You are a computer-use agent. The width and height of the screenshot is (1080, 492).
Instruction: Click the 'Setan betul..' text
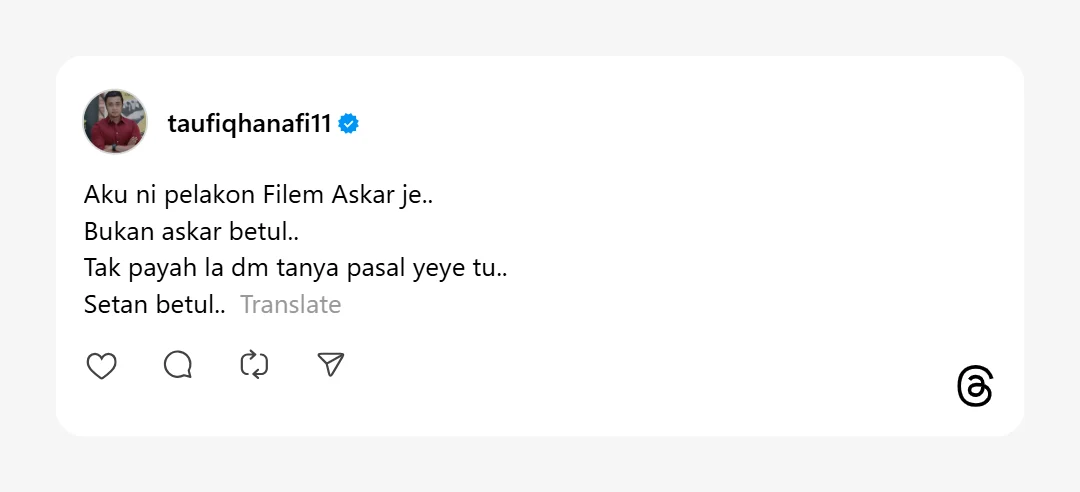[155, 305]
